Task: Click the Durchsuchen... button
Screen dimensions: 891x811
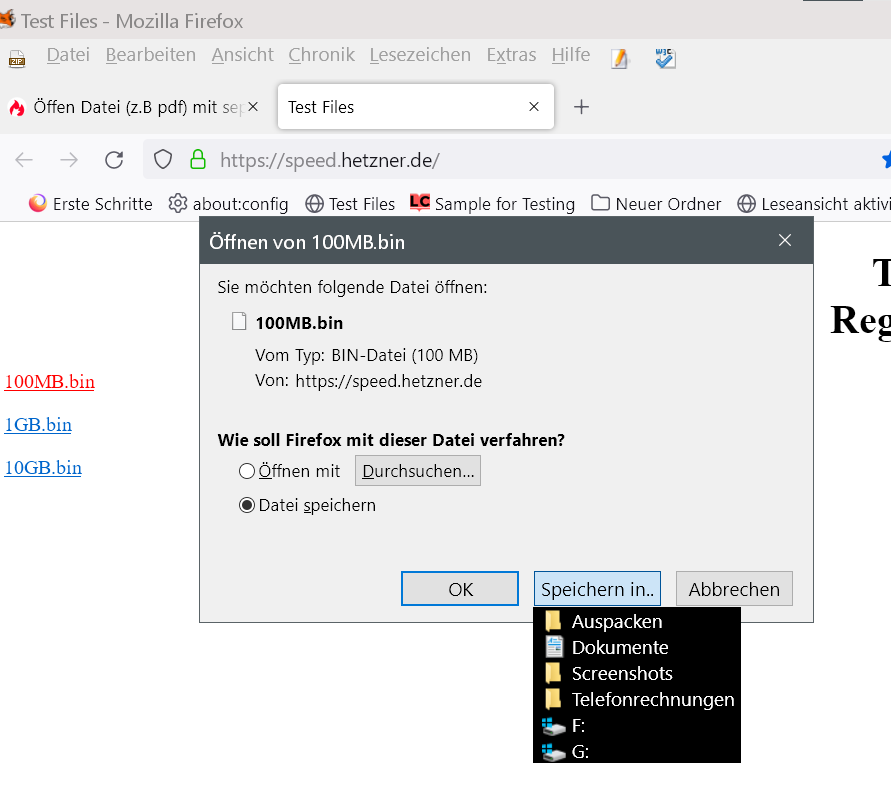Action: click(418, 471)
